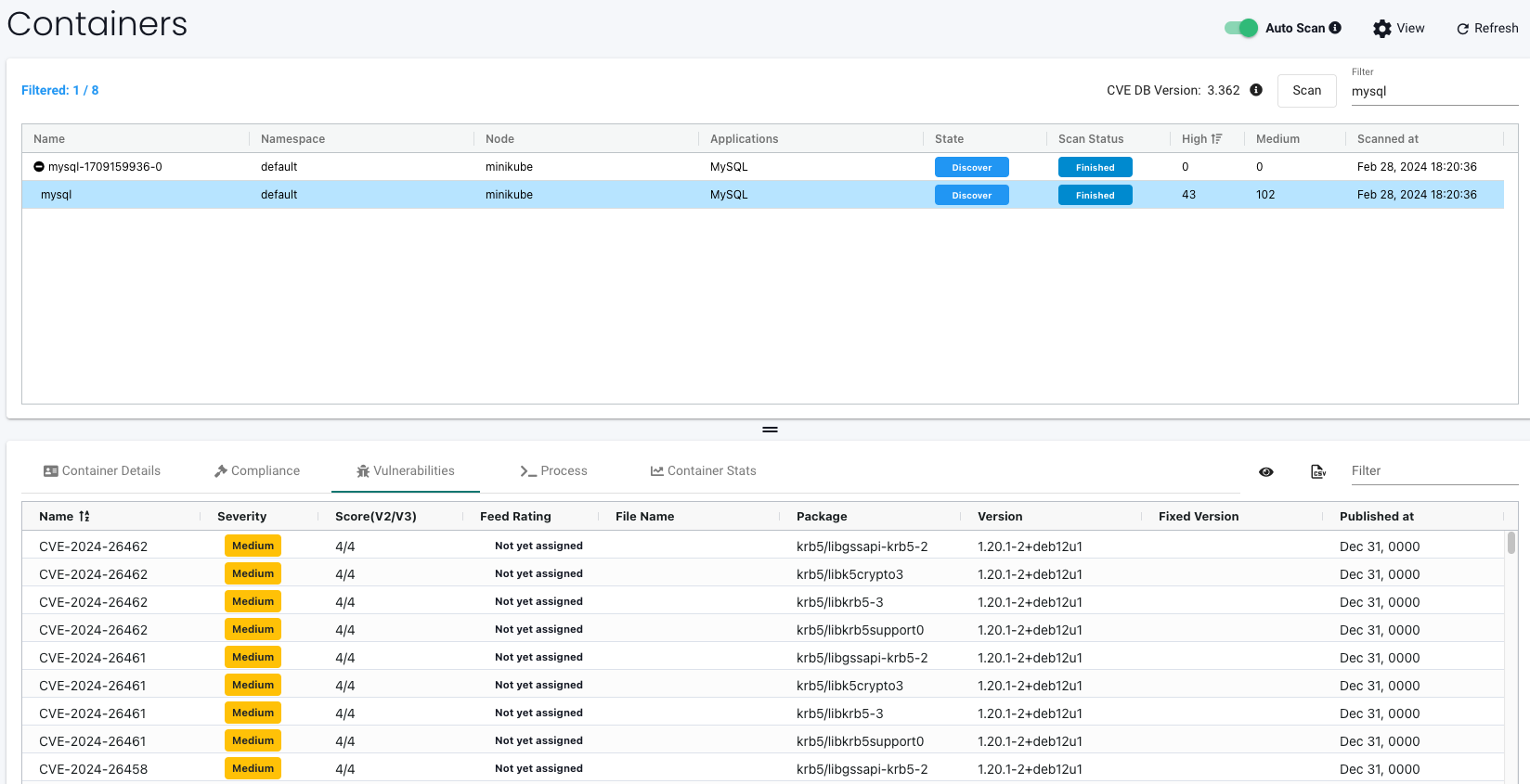This screenshot has height=784, width=1530.
Task: Click the View settings gear icon
Action: pyautogui.click(x=1381, y=29)
